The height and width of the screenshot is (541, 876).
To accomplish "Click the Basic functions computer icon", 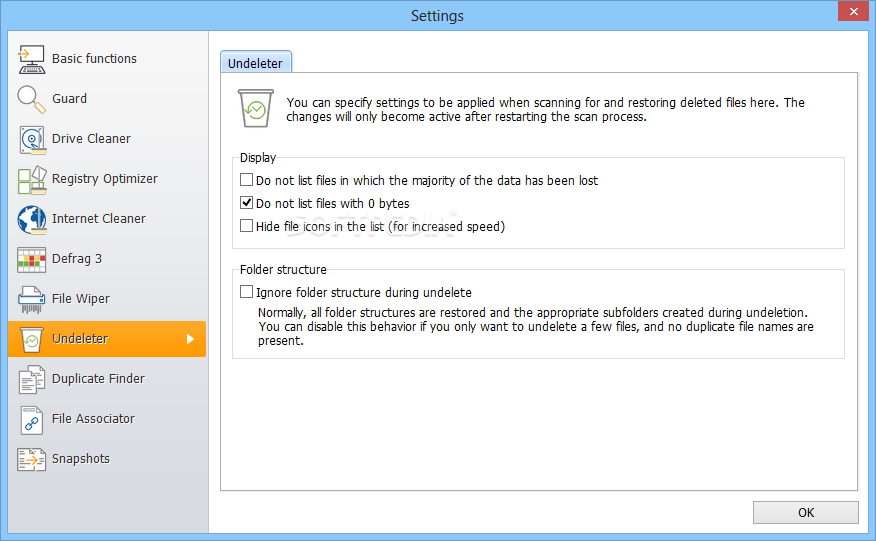I will [x=31, y=59].
